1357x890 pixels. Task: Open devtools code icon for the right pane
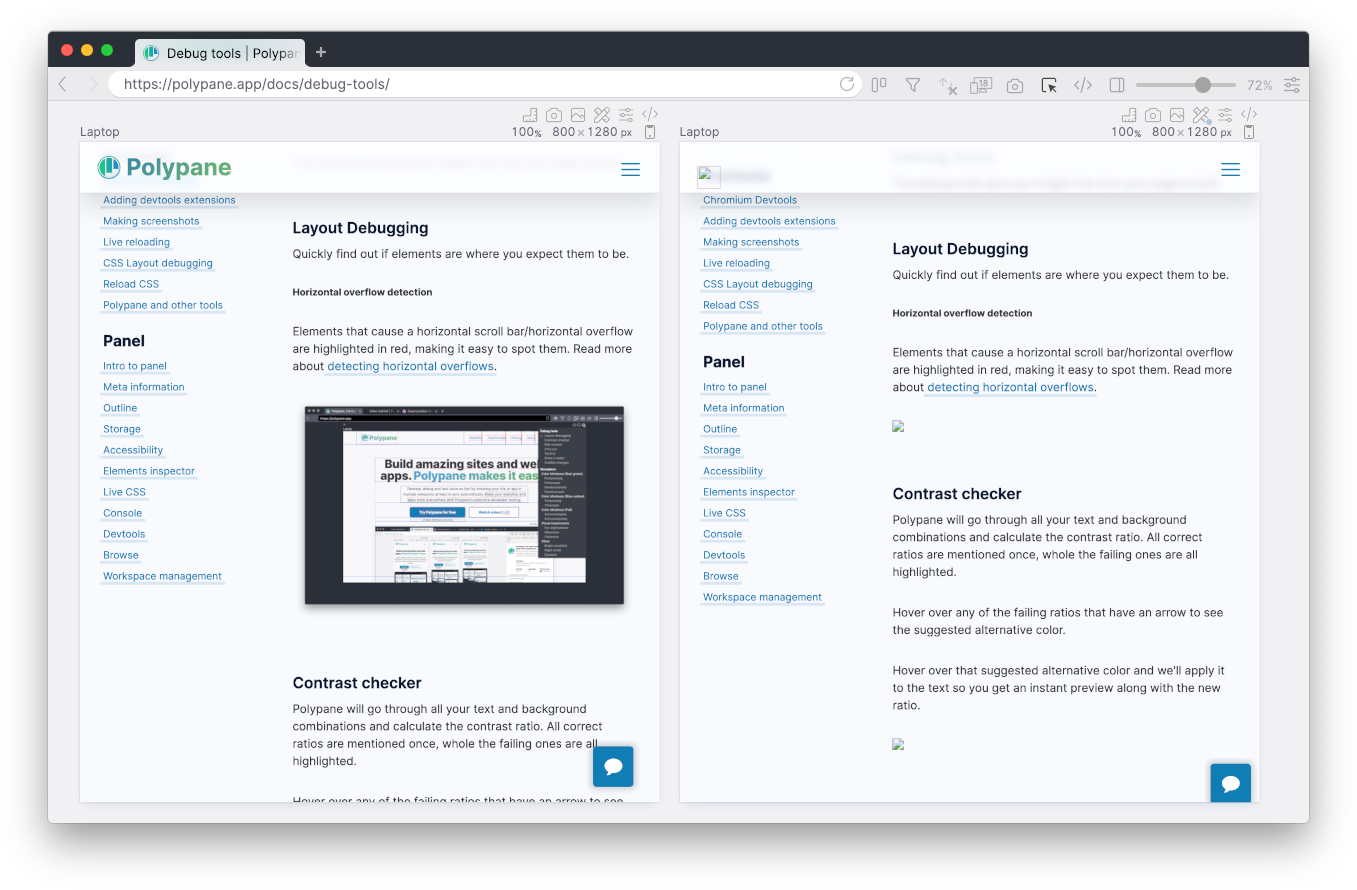tap(1250, 115)
